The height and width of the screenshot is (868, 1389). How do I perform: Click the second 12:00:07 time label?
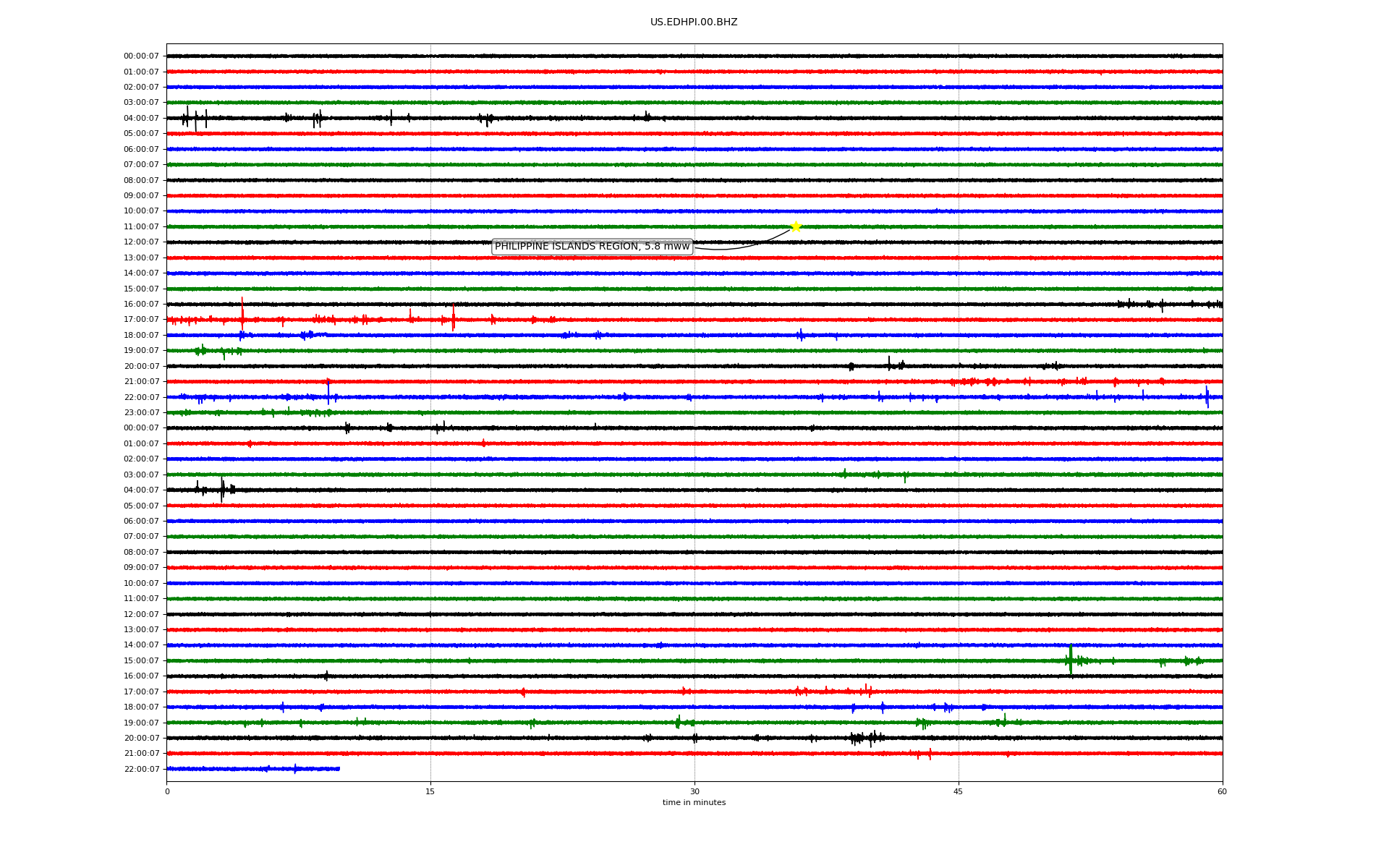tap(141, 614)
